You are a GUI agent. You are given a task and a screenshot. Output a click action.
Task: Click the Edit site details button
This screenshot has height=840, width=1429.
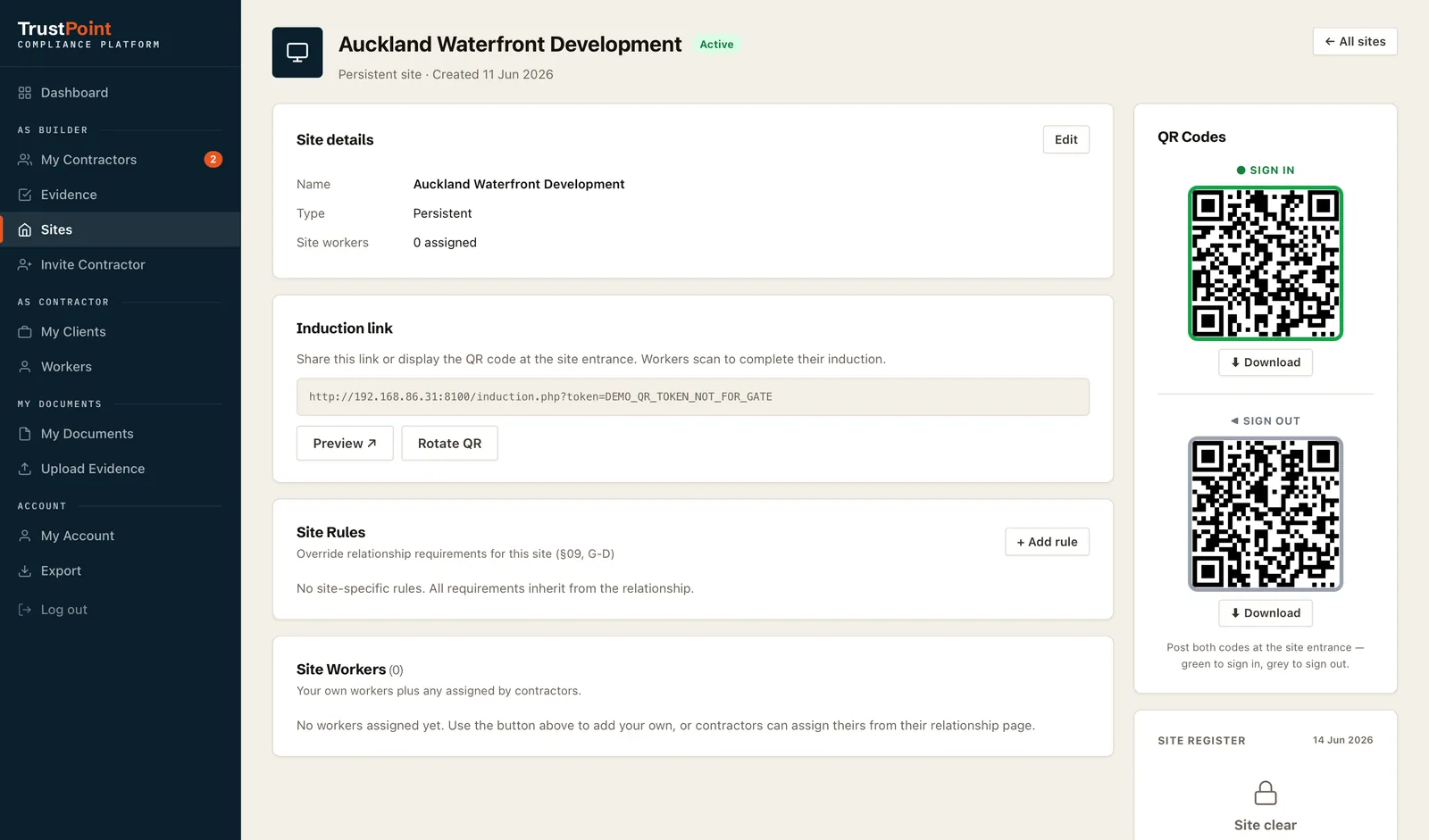pyautogui.click(x=1065, y=139)
